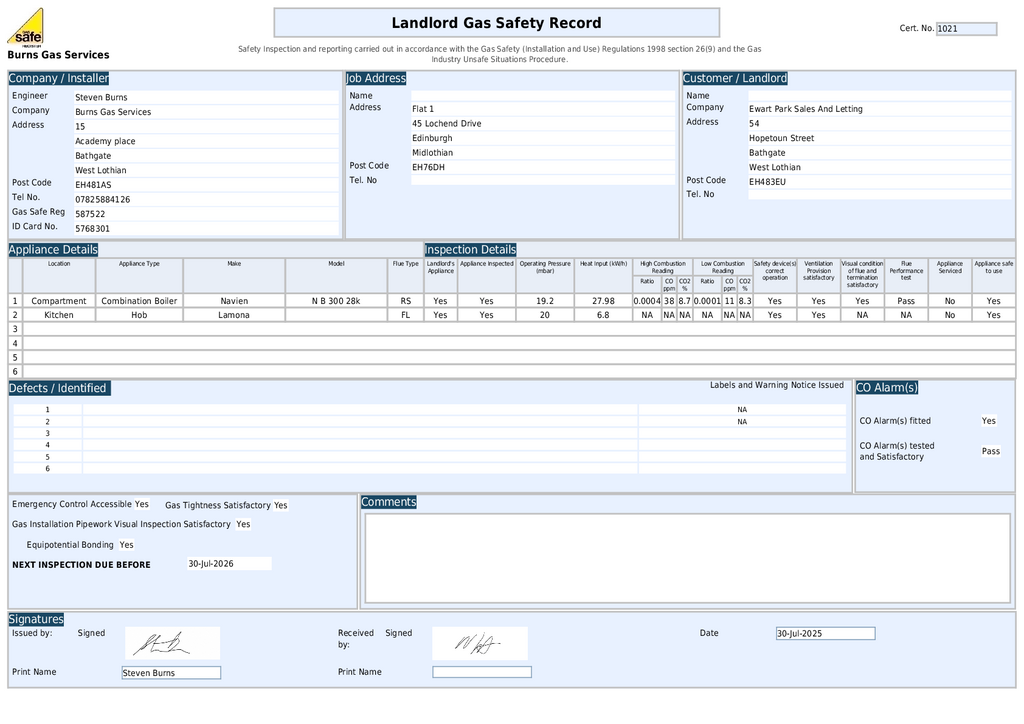Click customer company 'Ewart Park Sales And Letting'

coord(880,109)
